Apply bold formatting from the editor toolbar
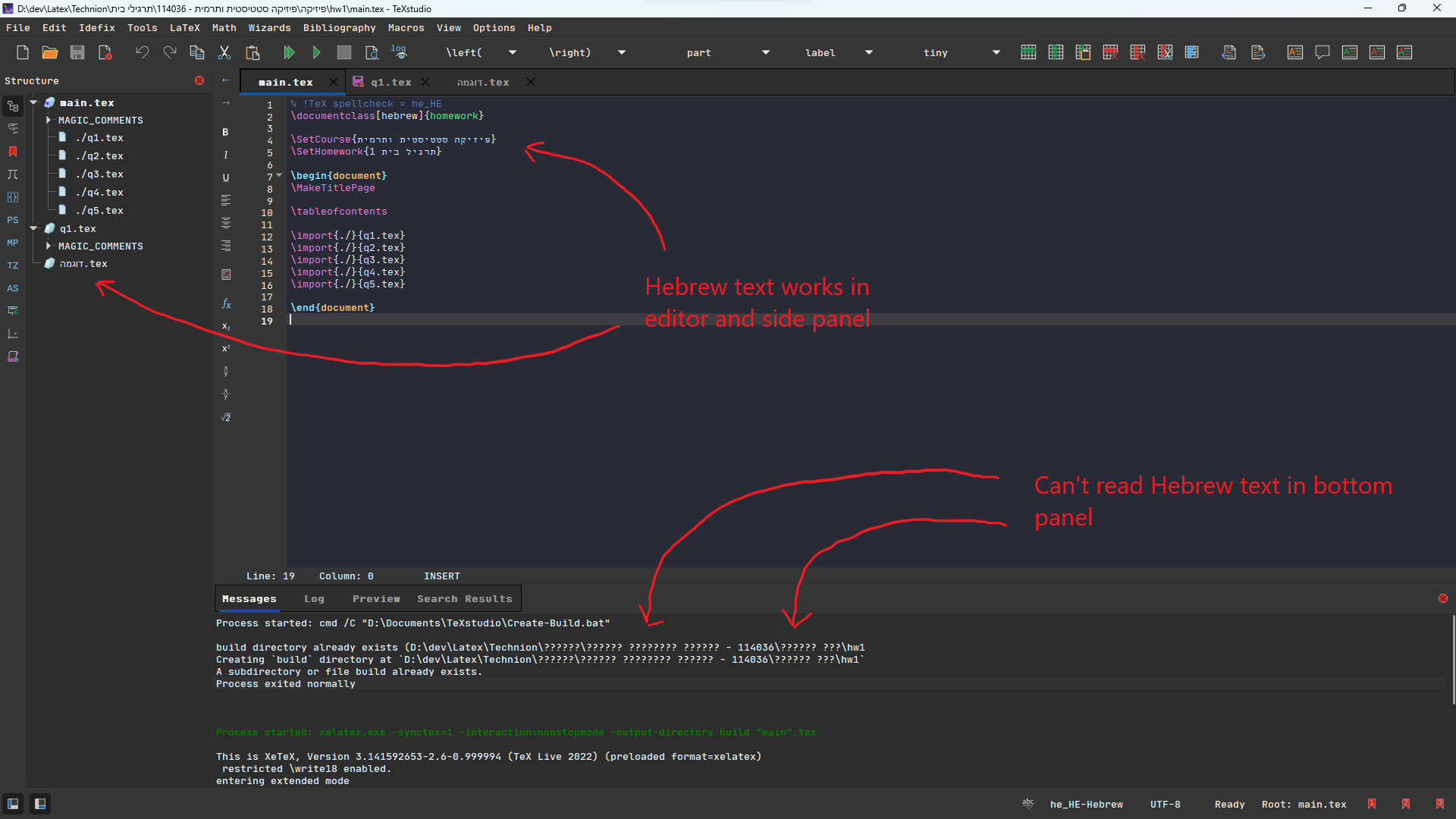Viewport: 1456px width, 819px height. pos(225,132)
